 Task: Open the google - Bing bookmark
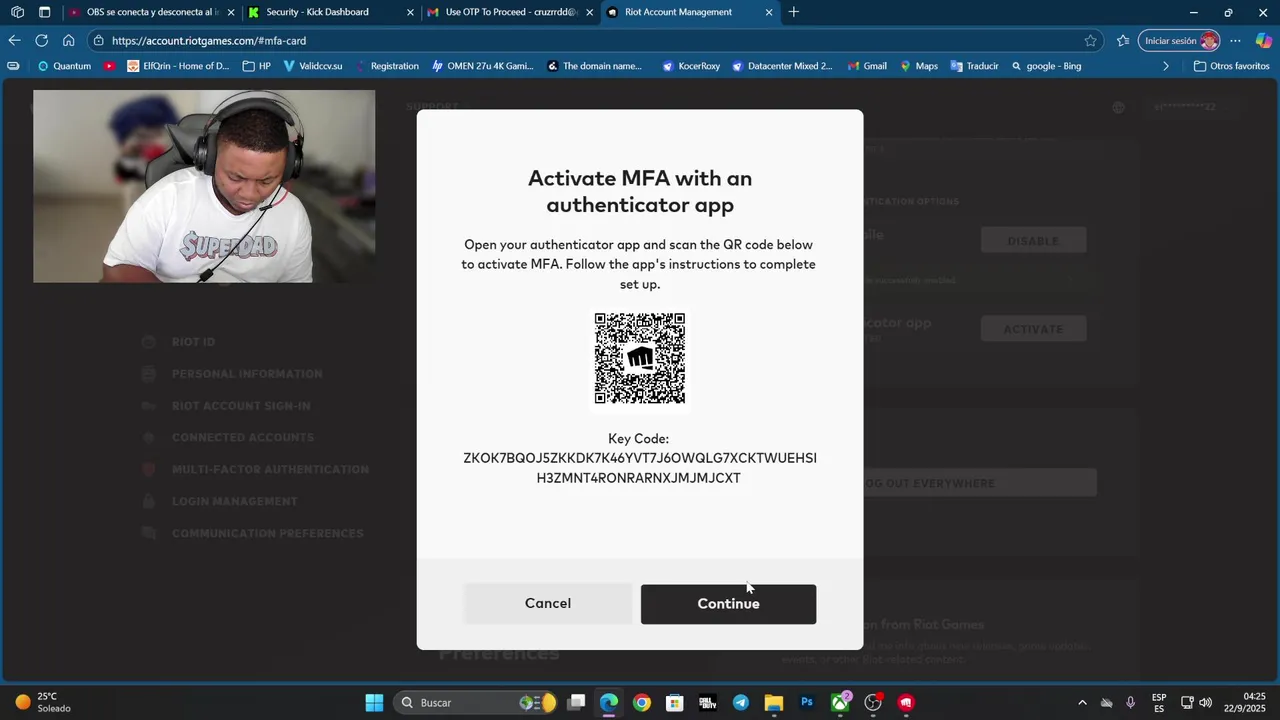[1046, 66]
